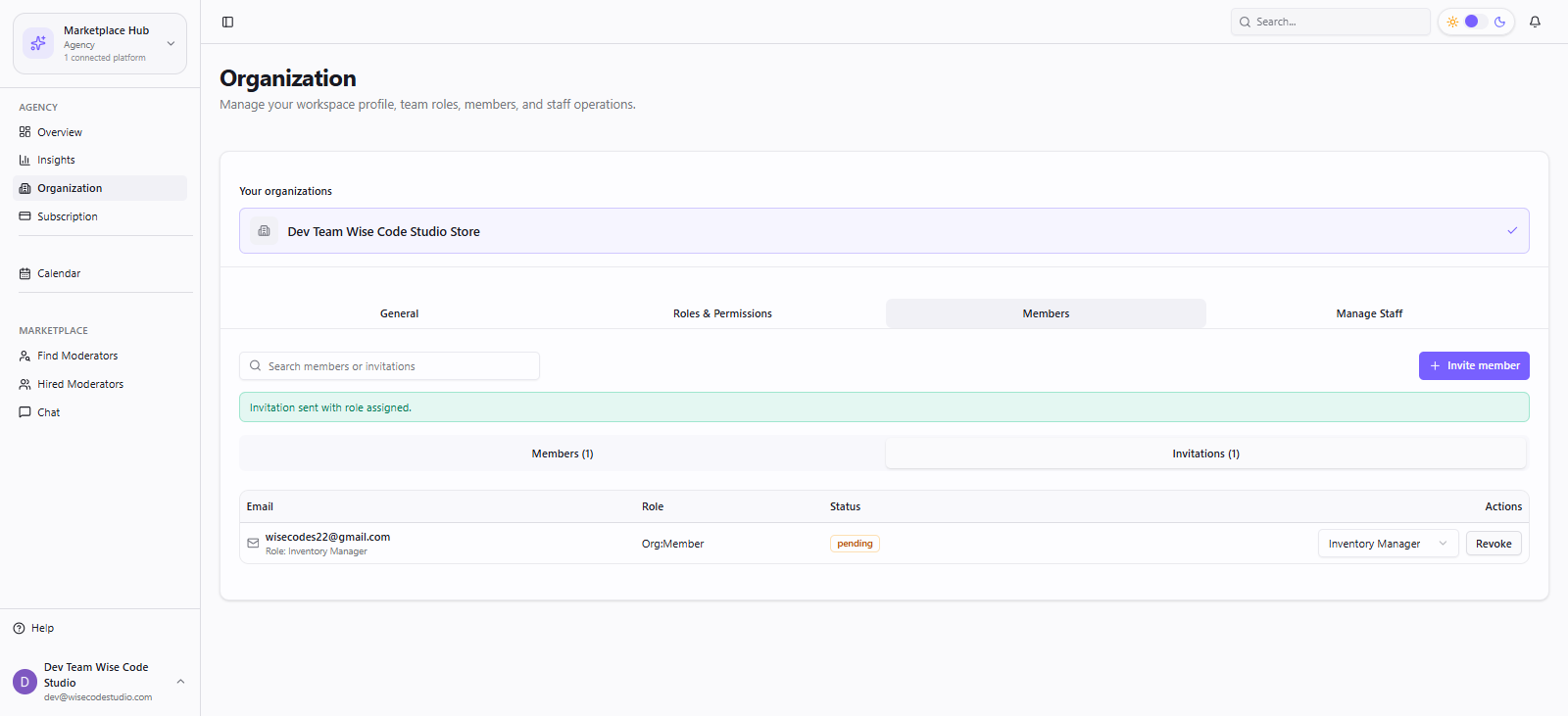Open the Inventory Manager role dropdown
The width and height of the screenshot is (1568, 716).
pos(1388,544)
